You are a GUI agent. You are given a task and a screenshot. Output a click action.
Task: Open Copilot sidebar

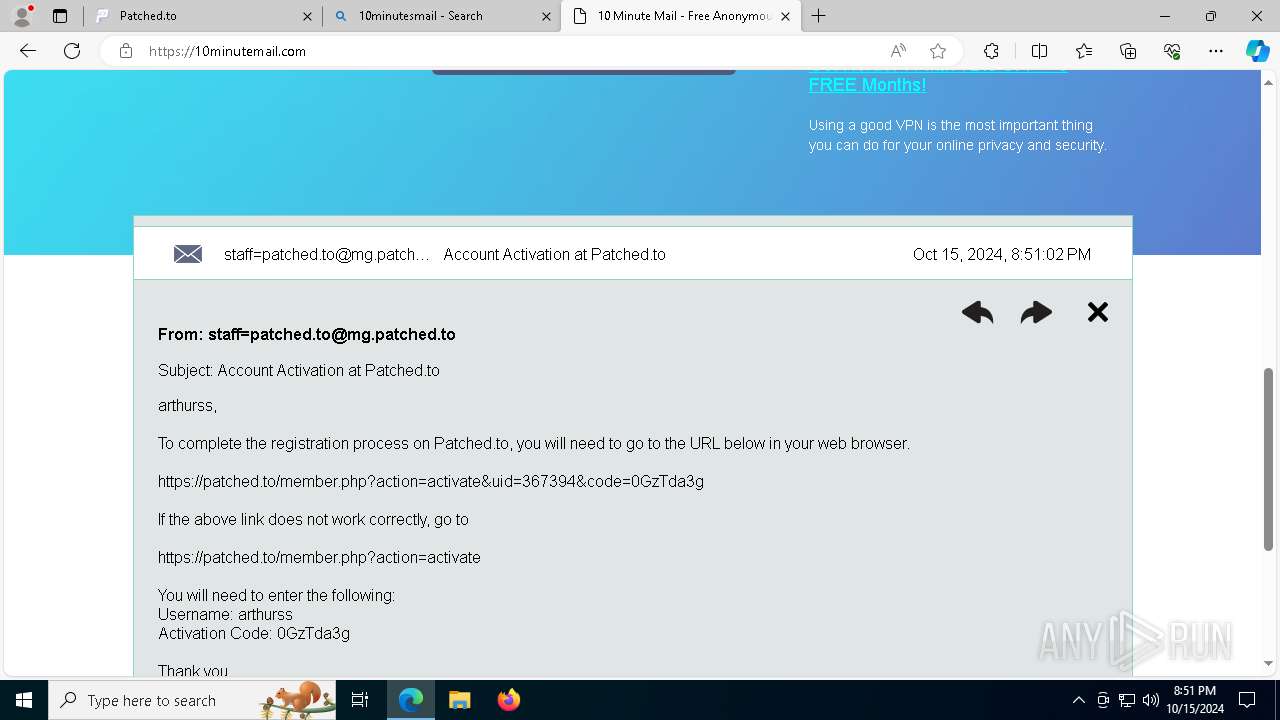(x=1257, y=51)
